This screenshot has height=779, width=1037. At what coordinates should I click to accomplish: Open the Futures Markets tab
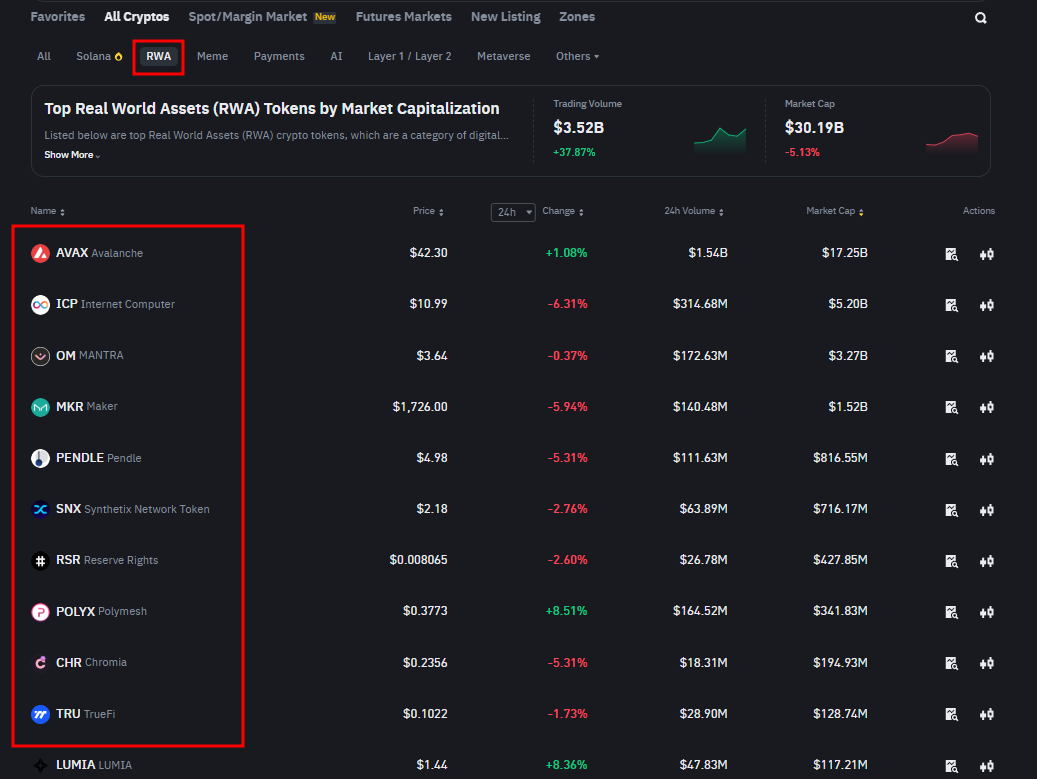coord(403,17)
